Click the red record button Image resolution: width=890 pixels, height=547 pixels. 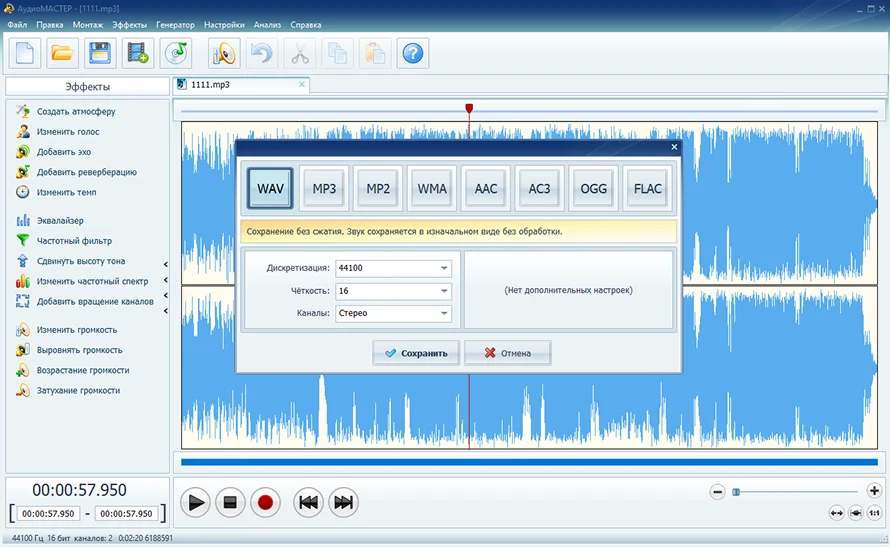[265, 503]
